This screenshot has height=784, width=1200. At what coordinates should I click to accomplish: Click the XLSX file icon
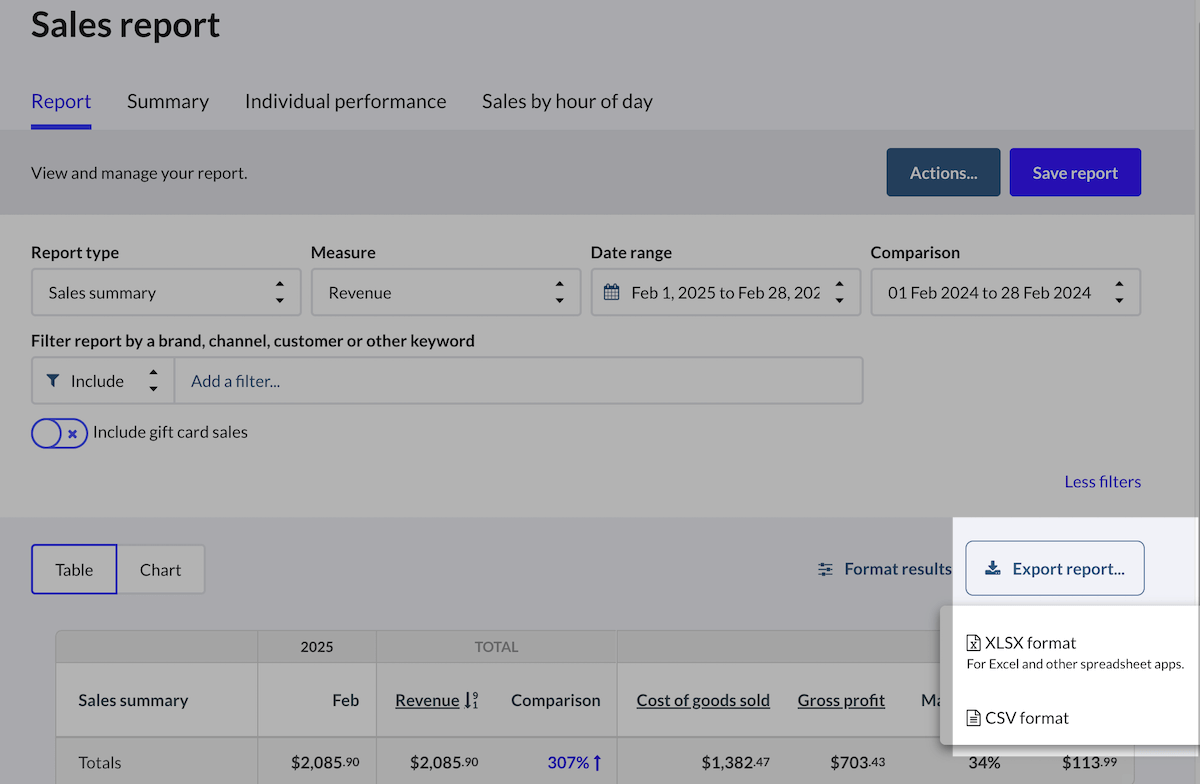973,643
